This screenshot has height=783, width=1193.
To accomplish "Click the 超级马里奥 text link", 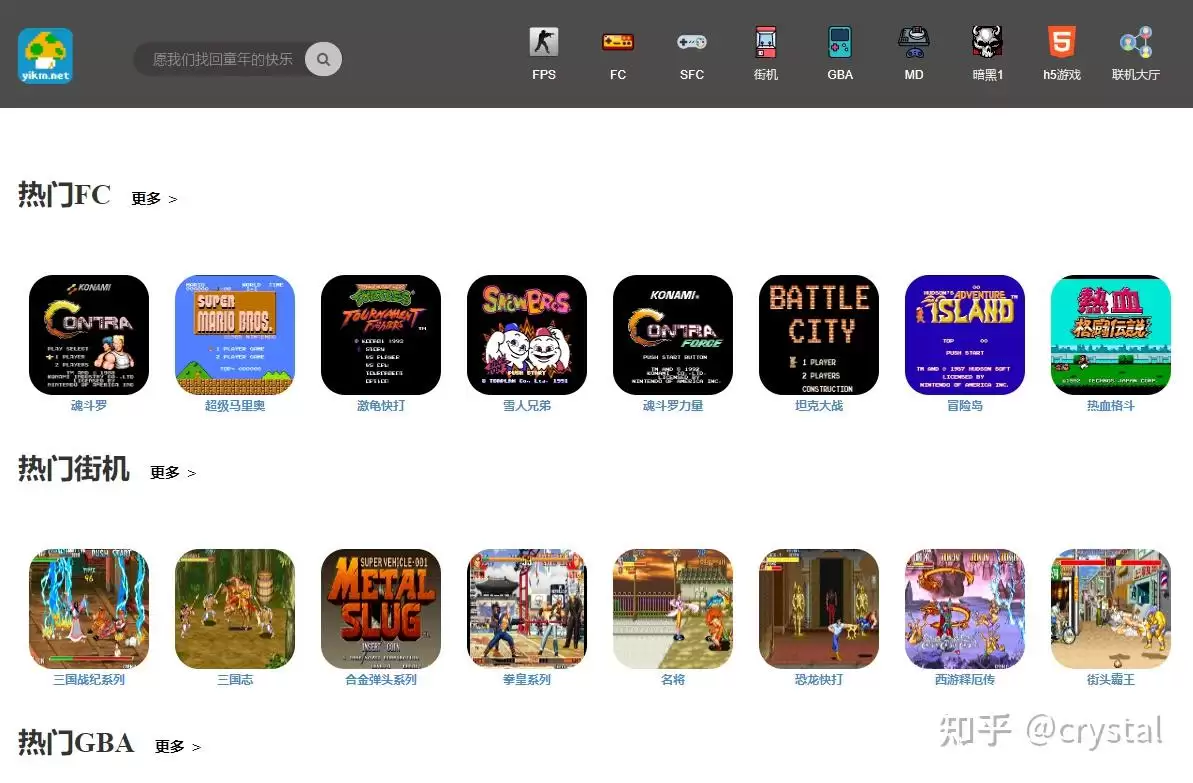I will (x=235, y=406).
